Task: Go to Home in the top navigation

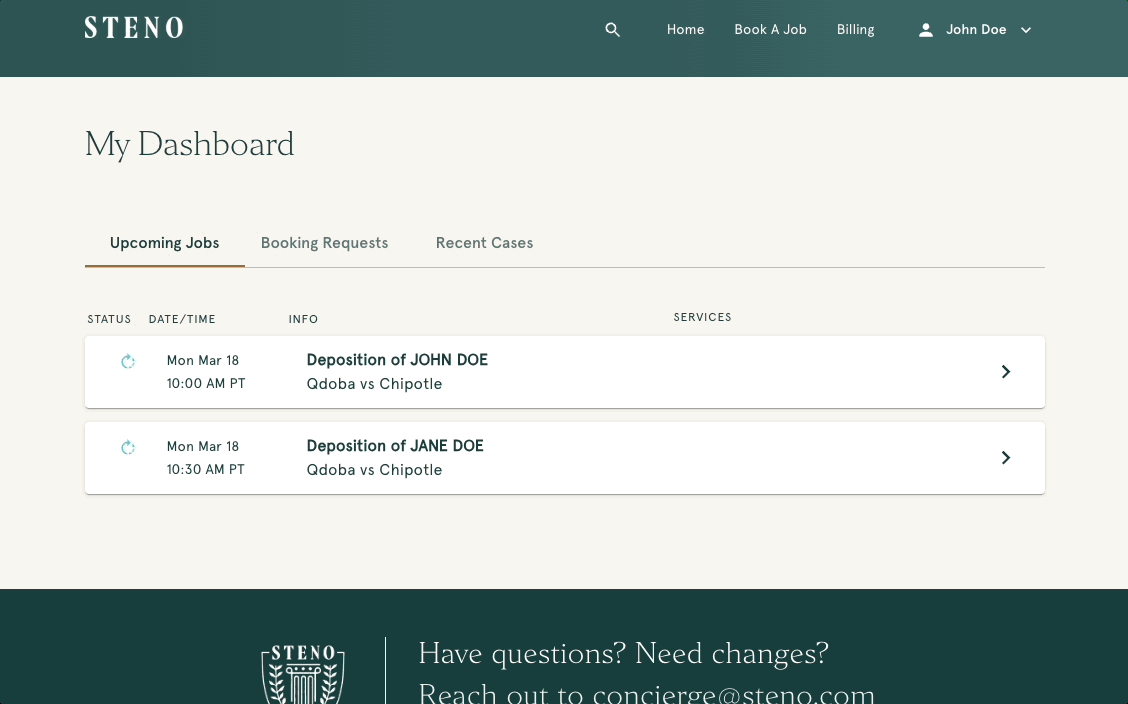Action: 685,30
